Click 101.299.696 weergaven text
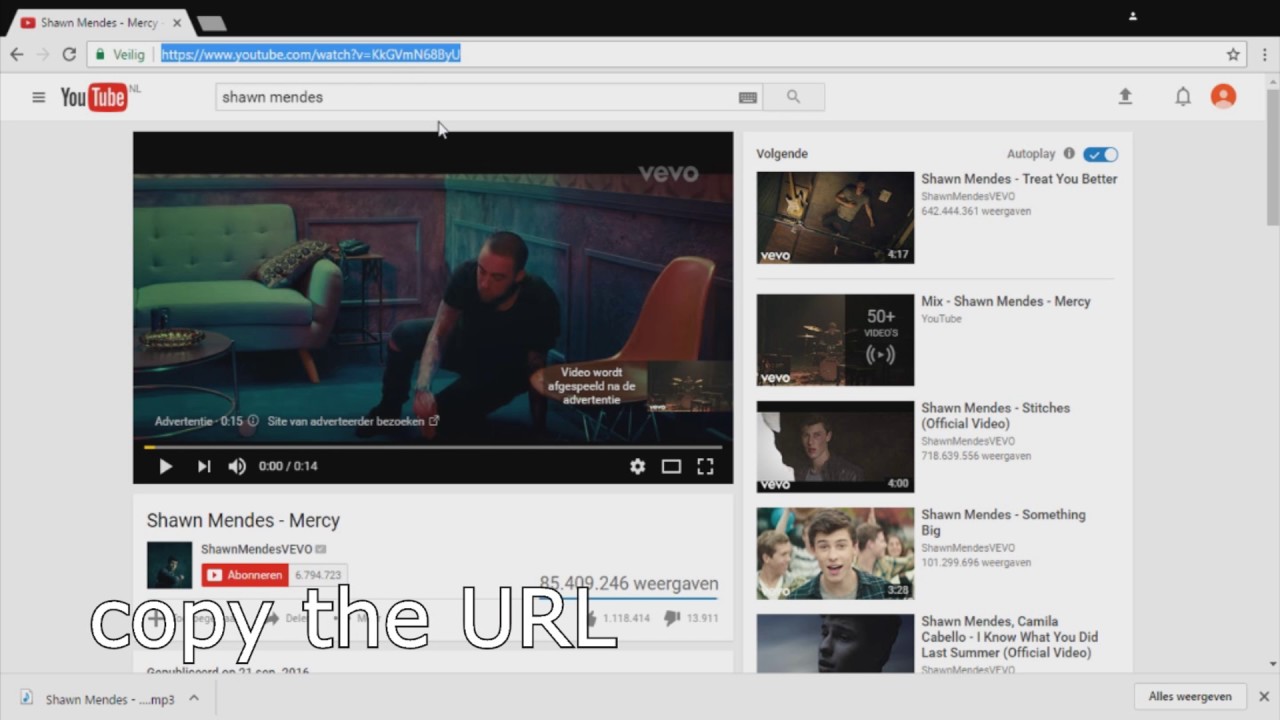Viewport: 1280px width, 720px height. pyautogui.click(x=976, y=563)
